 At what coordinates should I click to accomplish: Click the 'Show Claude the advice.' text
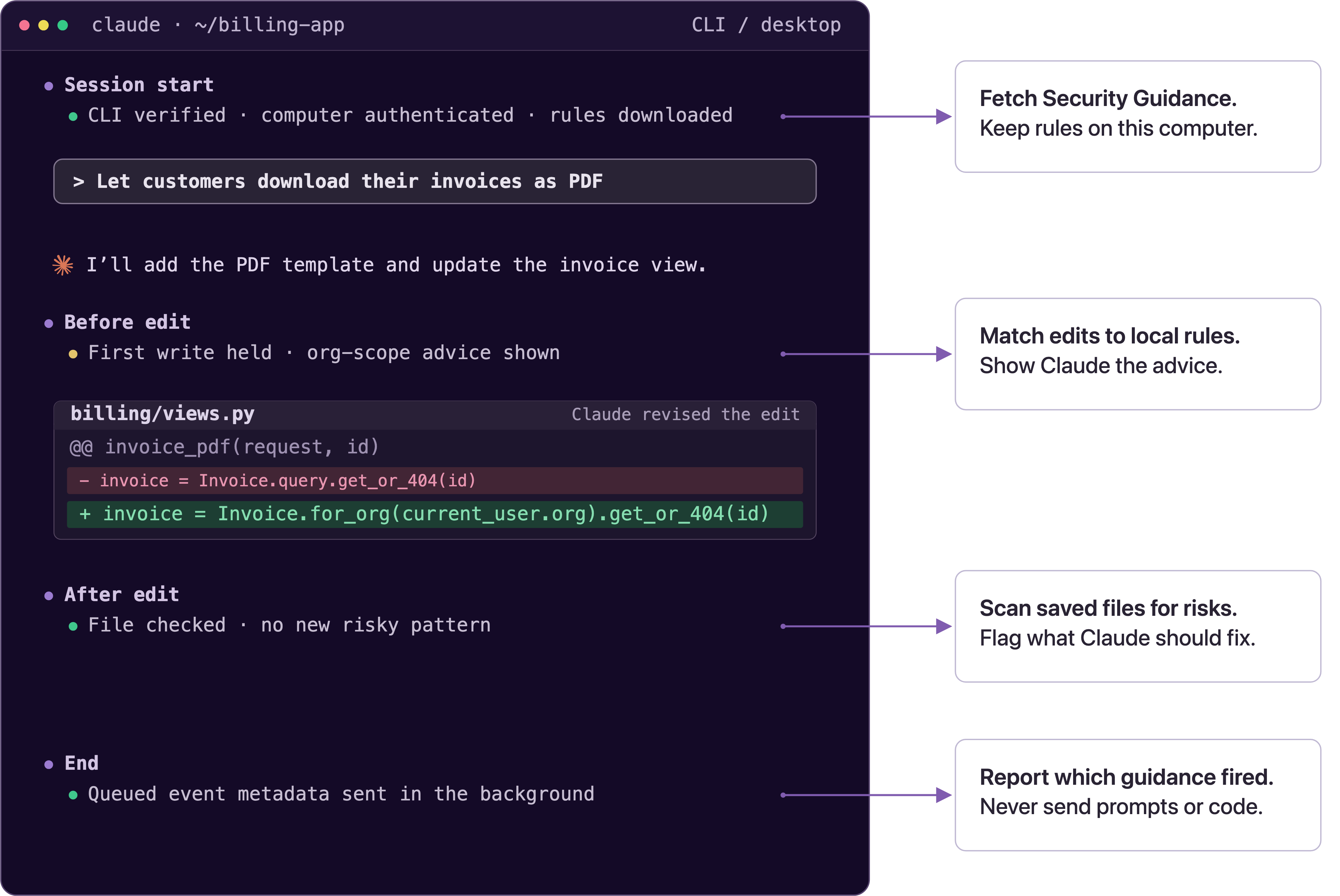(1101, 366)
